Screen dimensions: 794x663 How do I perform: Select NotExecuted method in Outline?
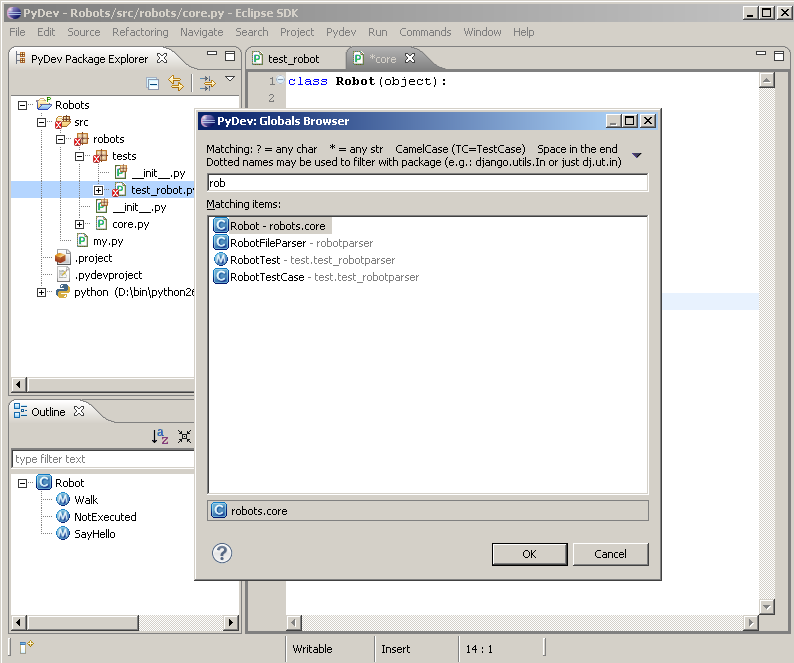pos(105,517)
